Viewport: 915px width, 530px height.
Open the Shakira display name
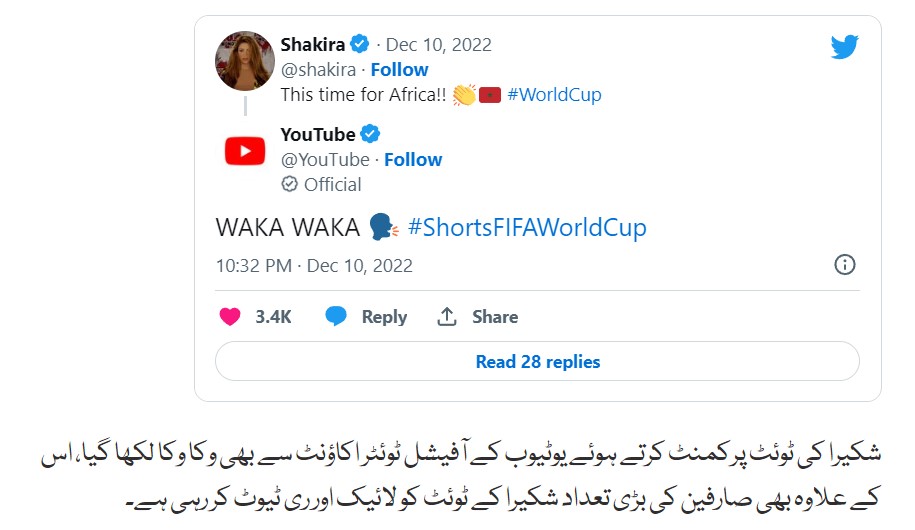[313, 45]
